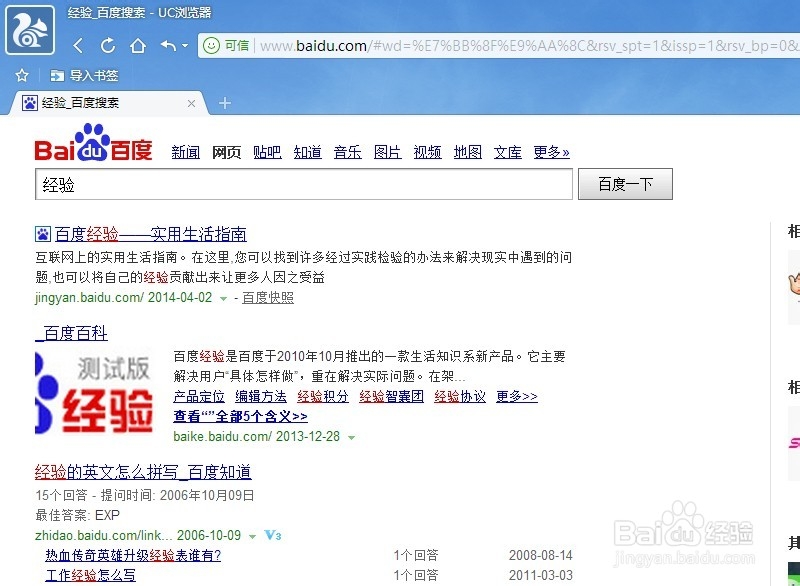The width and height of the screenshot is (800, 586).
Task: Open the 经验积分 sublink
Action: (x=323, y=396)
